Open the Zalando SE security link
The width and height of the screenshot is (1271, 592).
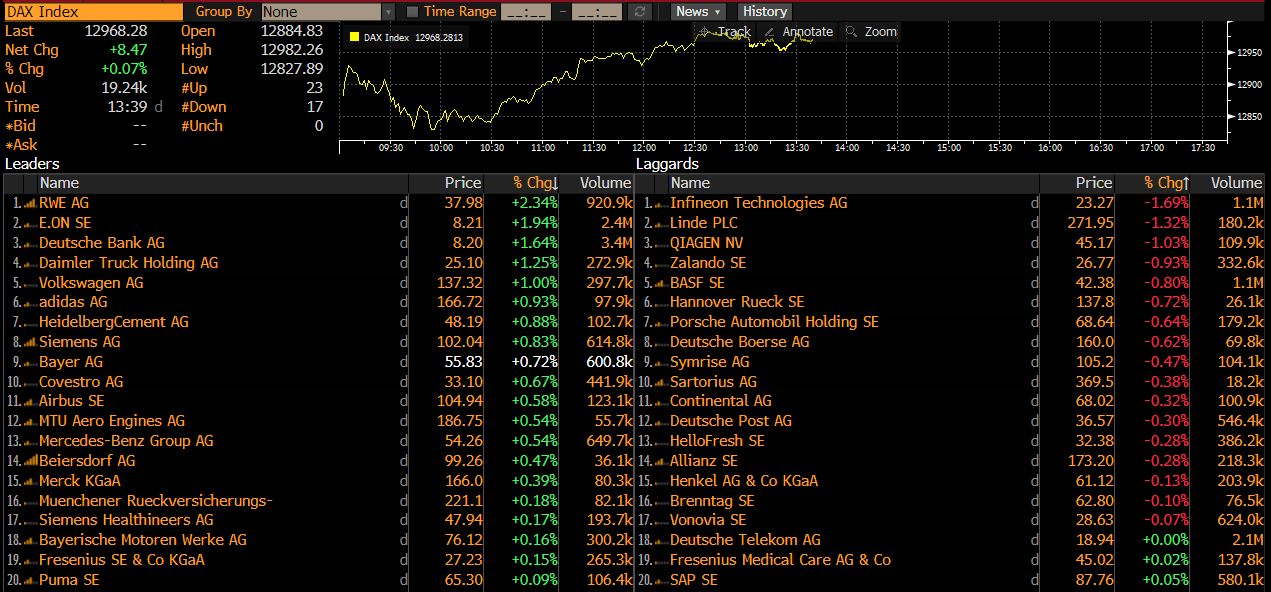707,262
